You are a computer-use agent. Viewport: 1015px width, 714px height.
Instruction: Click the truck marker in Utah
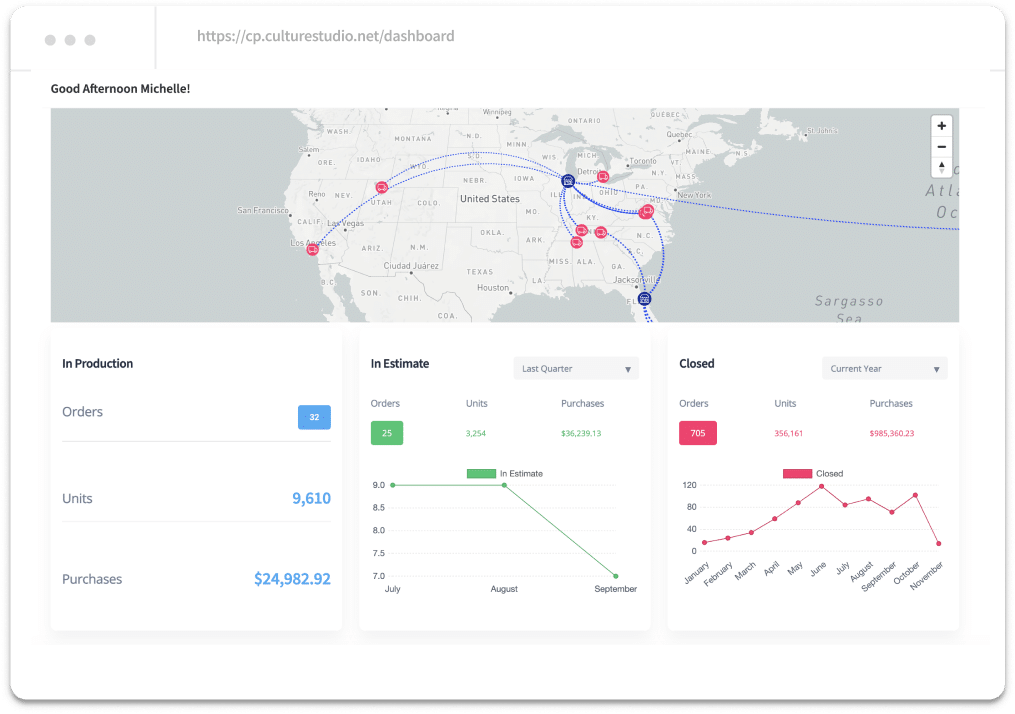[x=382, y=187]
